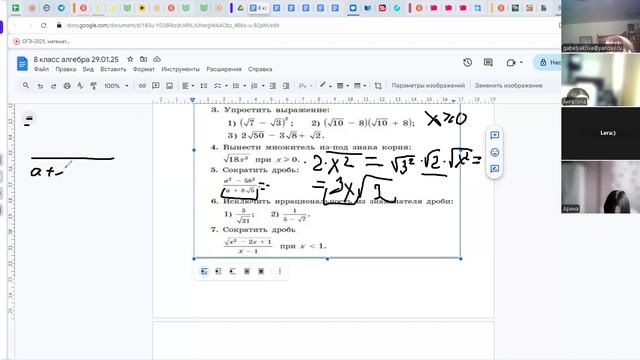The height and width of the screenshot is (360, 640).
Task: Open the Файл menu
Action: pos(41,69)
